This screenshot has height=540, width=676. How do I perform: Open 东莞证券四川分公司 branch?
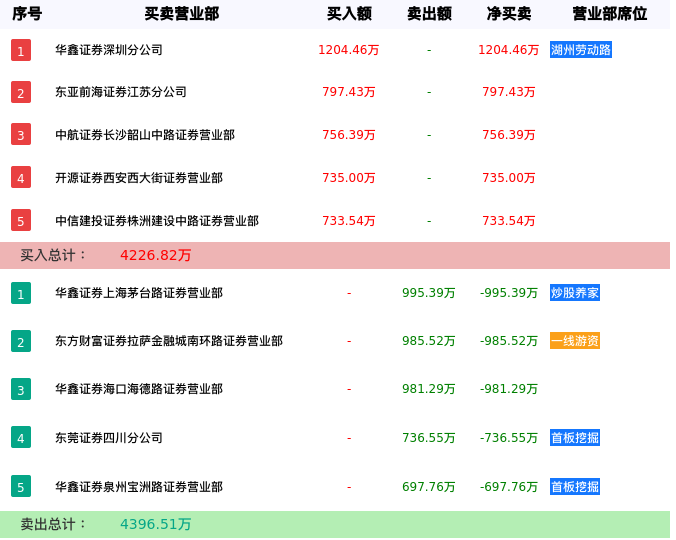[x=109, y=438]
